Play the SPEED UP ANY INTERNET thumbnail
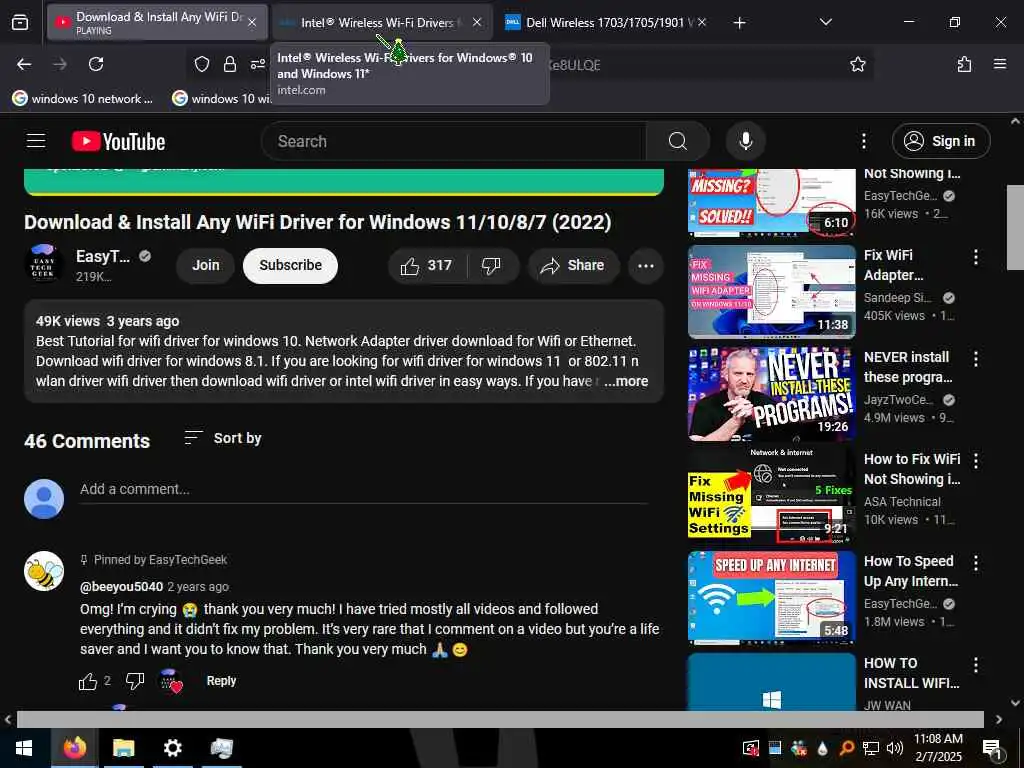1024x768 pixels. (x=772, y=598)
